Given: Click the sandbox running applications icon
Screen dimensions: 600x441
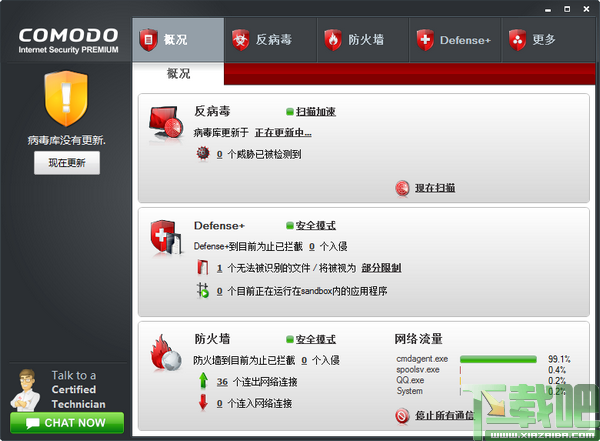Looking at the screenshot, I should [202, 291].
